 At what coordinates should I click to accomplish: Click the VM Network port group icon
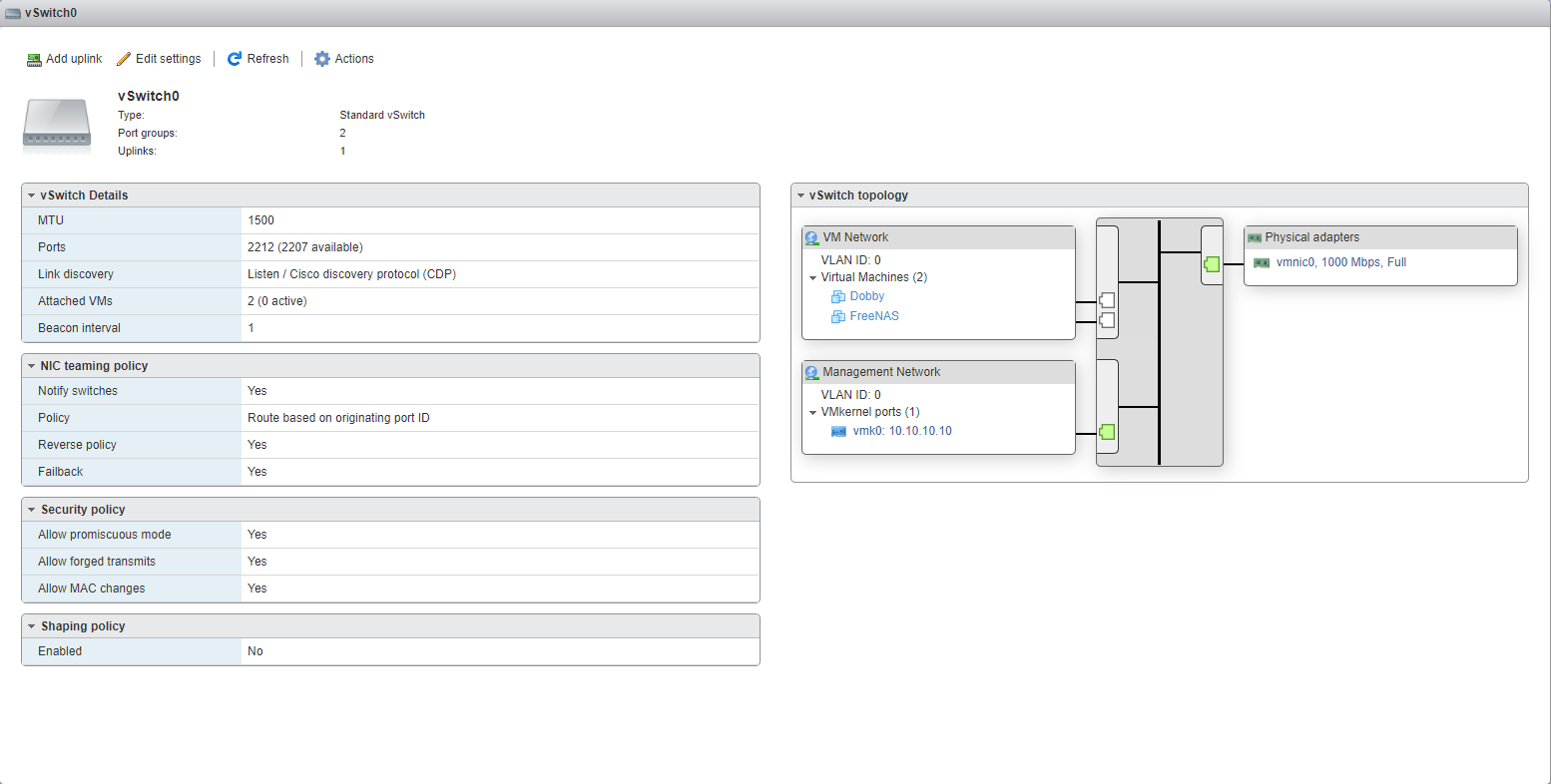coord(811,238)
